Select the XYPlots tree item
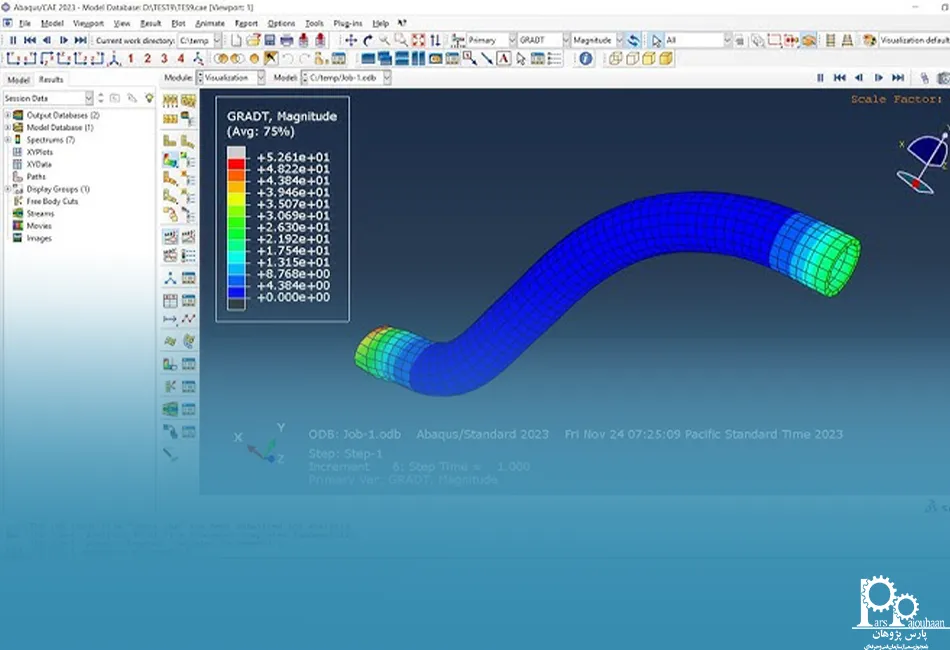Screen dimensions: 950x650 [39, 152]
